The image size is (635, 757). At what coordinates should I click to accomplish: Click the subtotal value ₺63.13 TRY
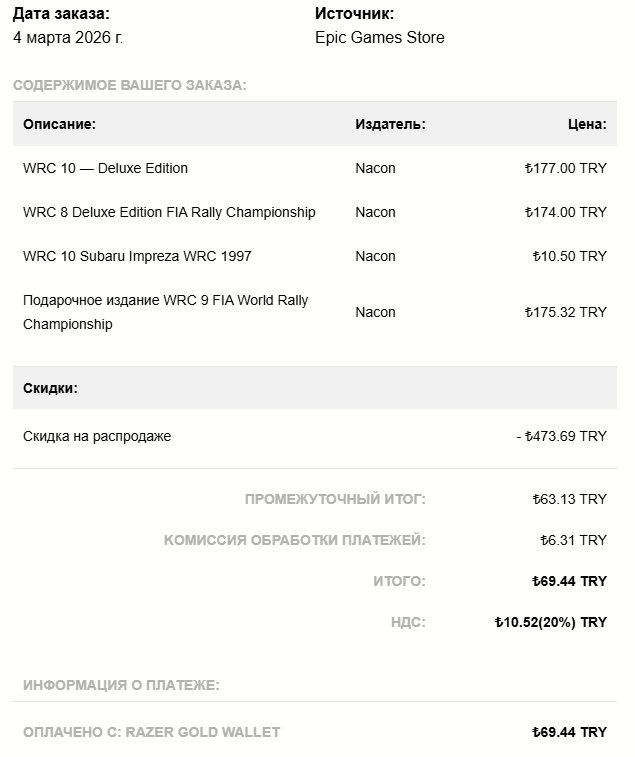[569, 499]
